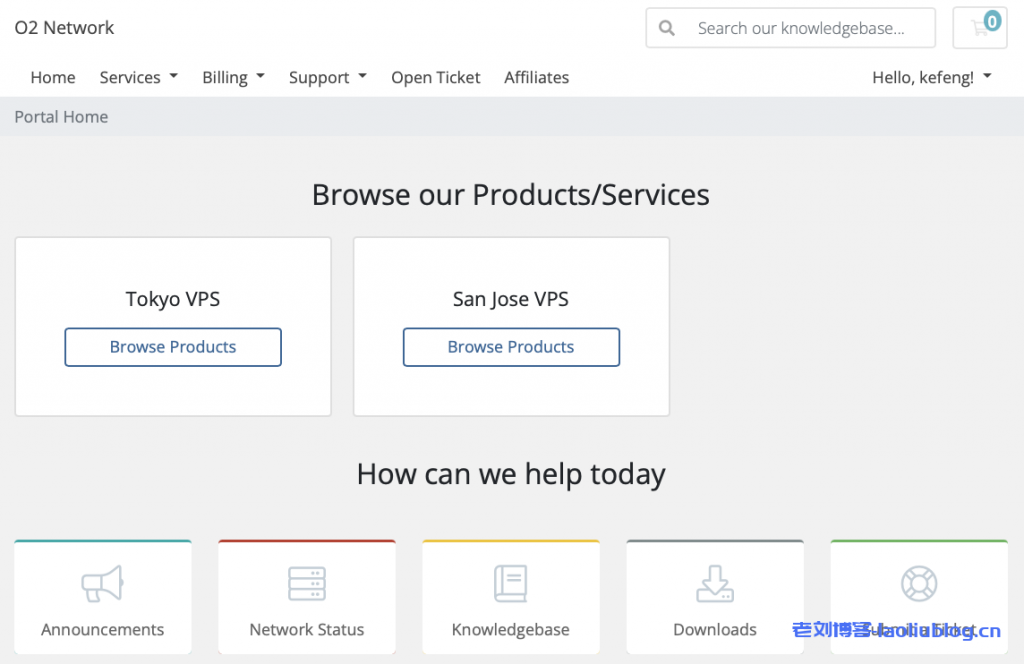Open the Knowledgebase book icon
The image size is (1024, 664).
(x=511, y=584)
